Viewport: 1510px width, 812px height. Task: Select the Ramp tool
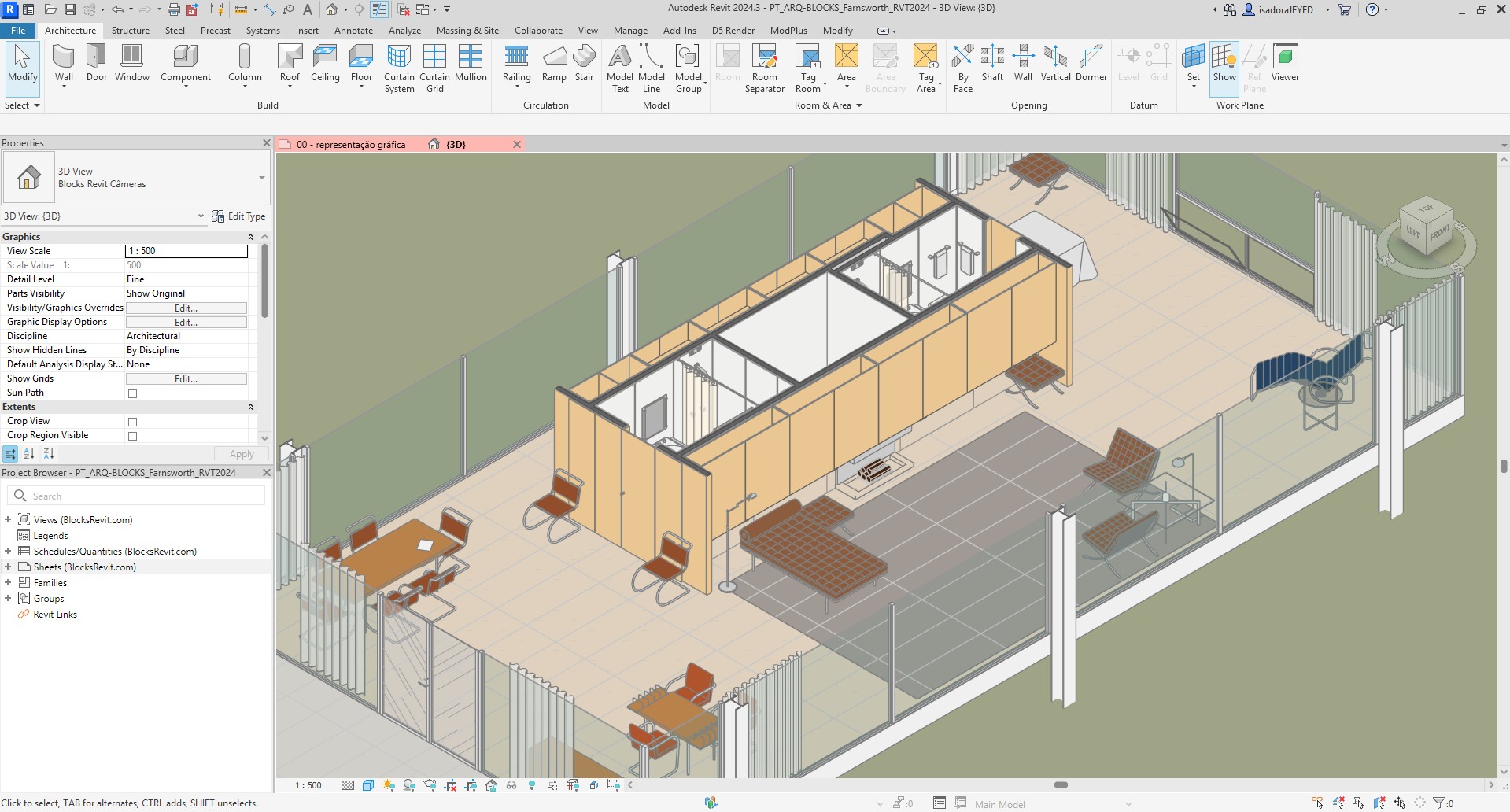[554, 63]
